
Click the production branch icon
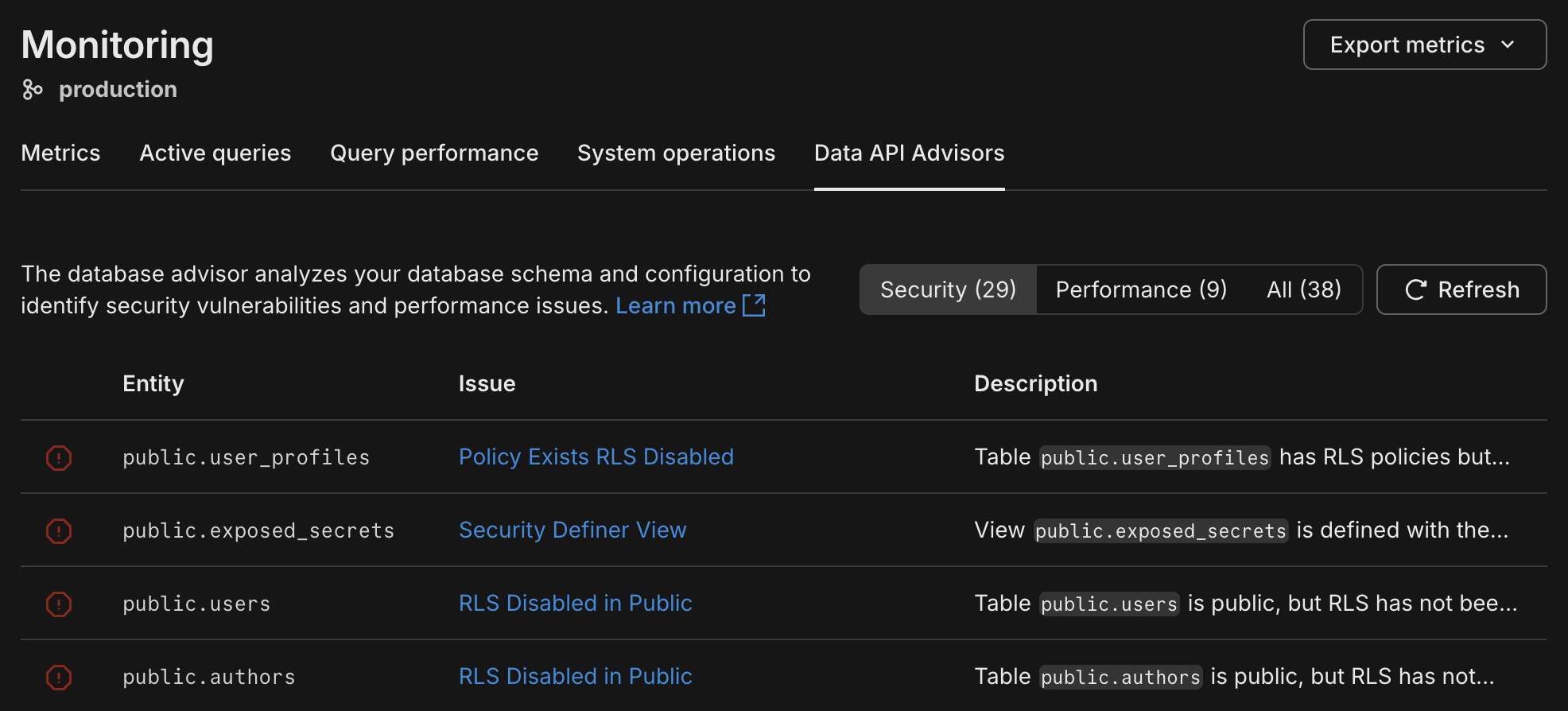click(x=33, y=89)
